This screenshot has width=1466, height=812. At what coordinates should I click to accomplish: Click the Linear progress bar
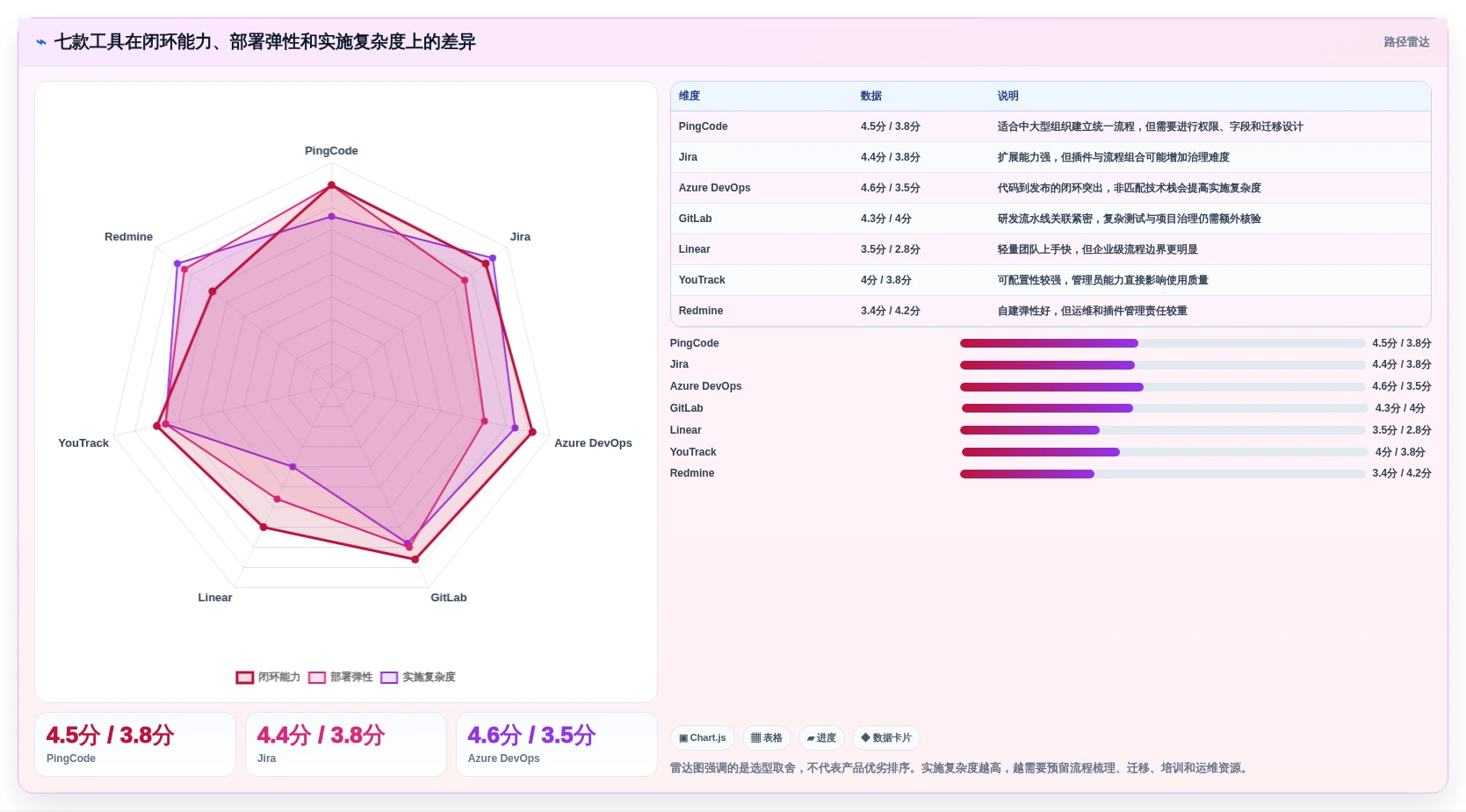click(1162, 430)
